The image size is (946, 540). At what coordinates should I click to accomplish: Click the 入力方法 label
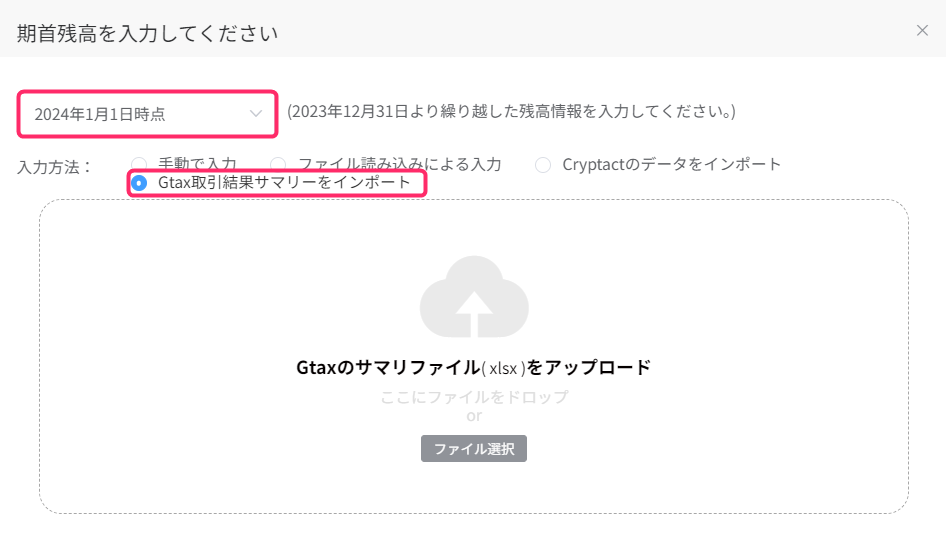pyautogui.click(x=54, y=167)
